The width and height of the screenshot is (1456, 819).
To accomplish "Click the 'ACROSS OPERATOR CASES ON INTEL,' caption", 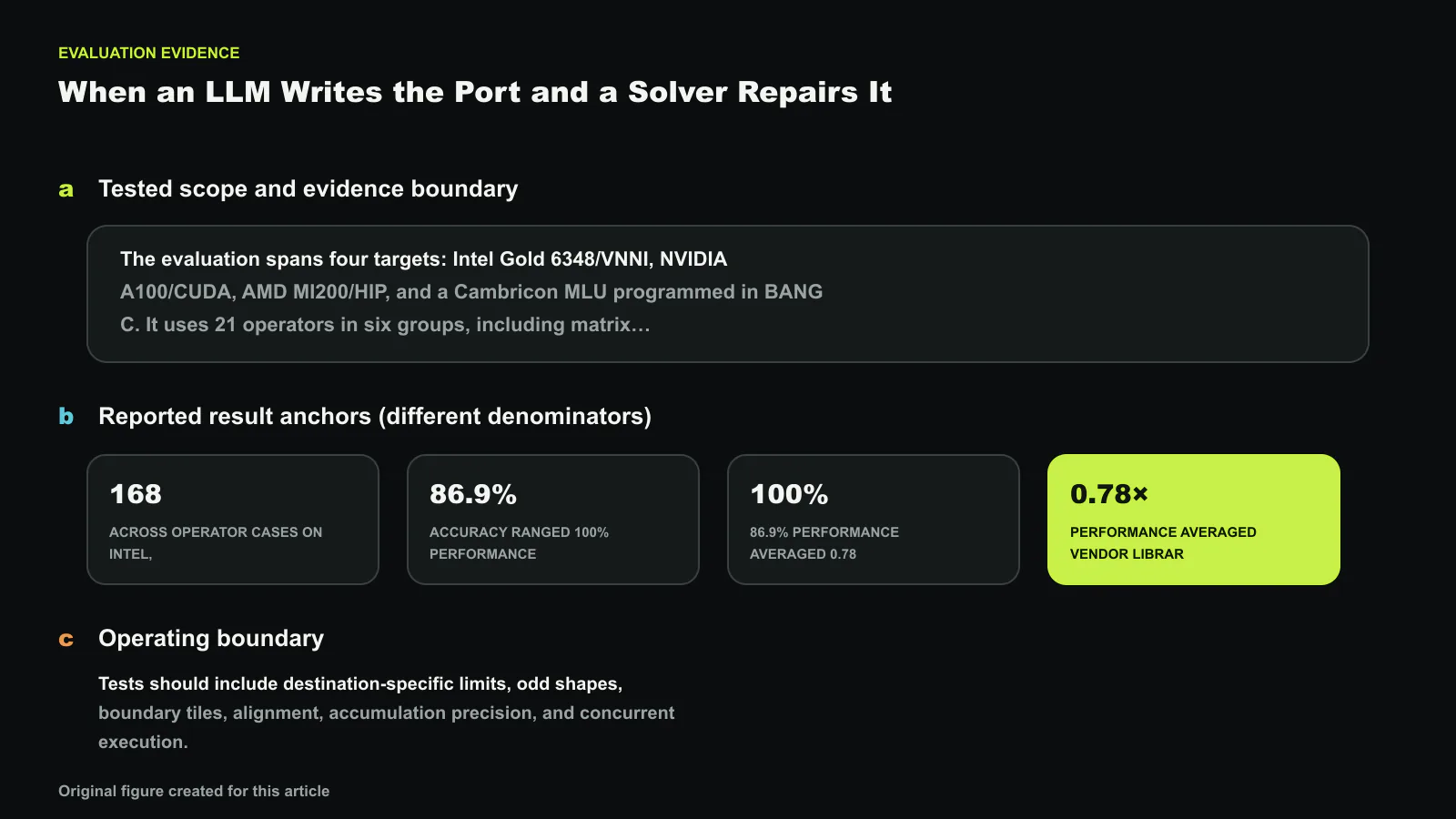I will point(216,543).
